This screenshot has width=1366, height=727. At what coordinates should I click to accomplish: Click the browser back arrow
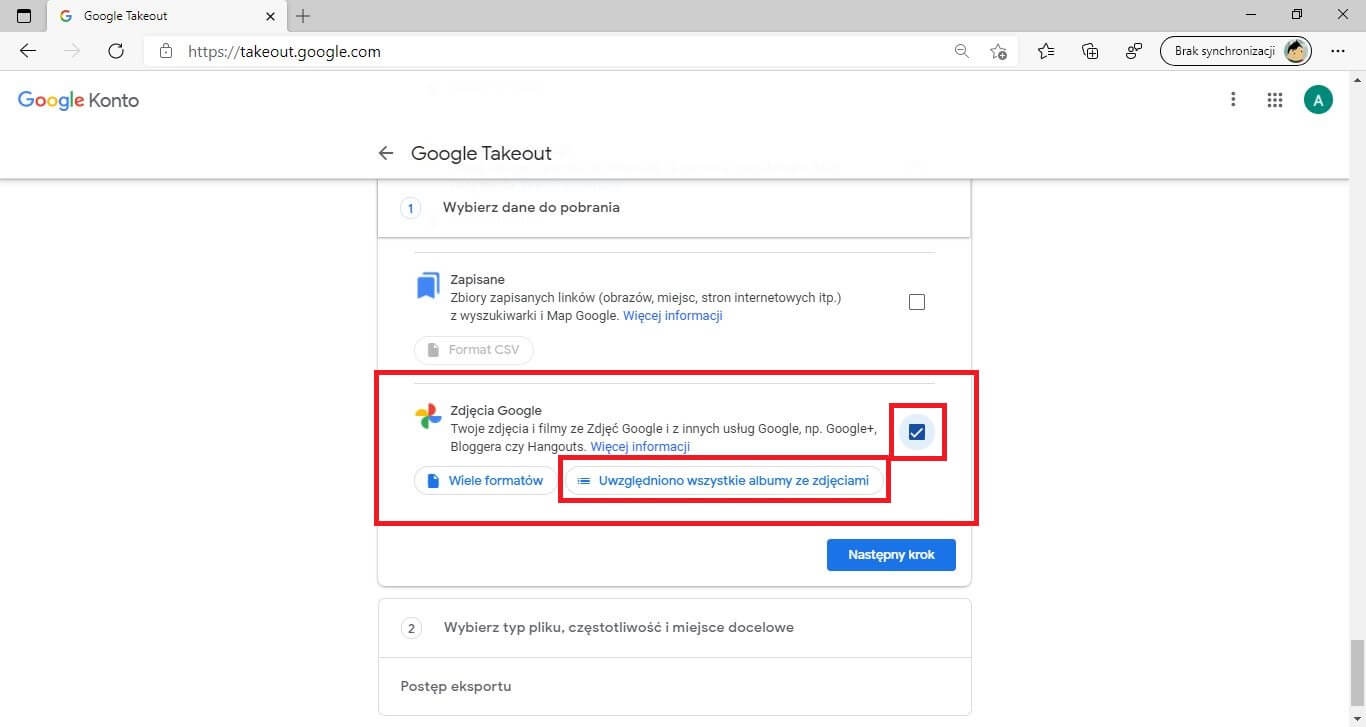28,51
